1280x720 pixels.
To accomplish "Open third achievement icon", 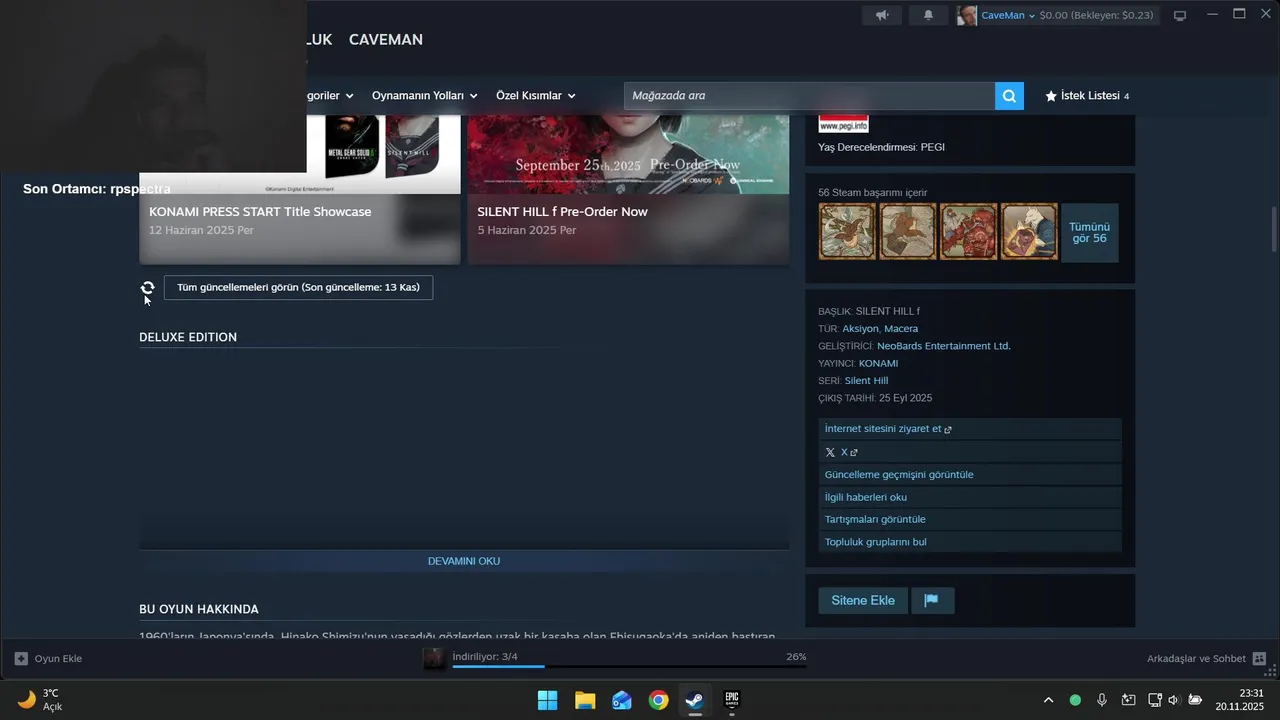I will [x=968, y=232].
